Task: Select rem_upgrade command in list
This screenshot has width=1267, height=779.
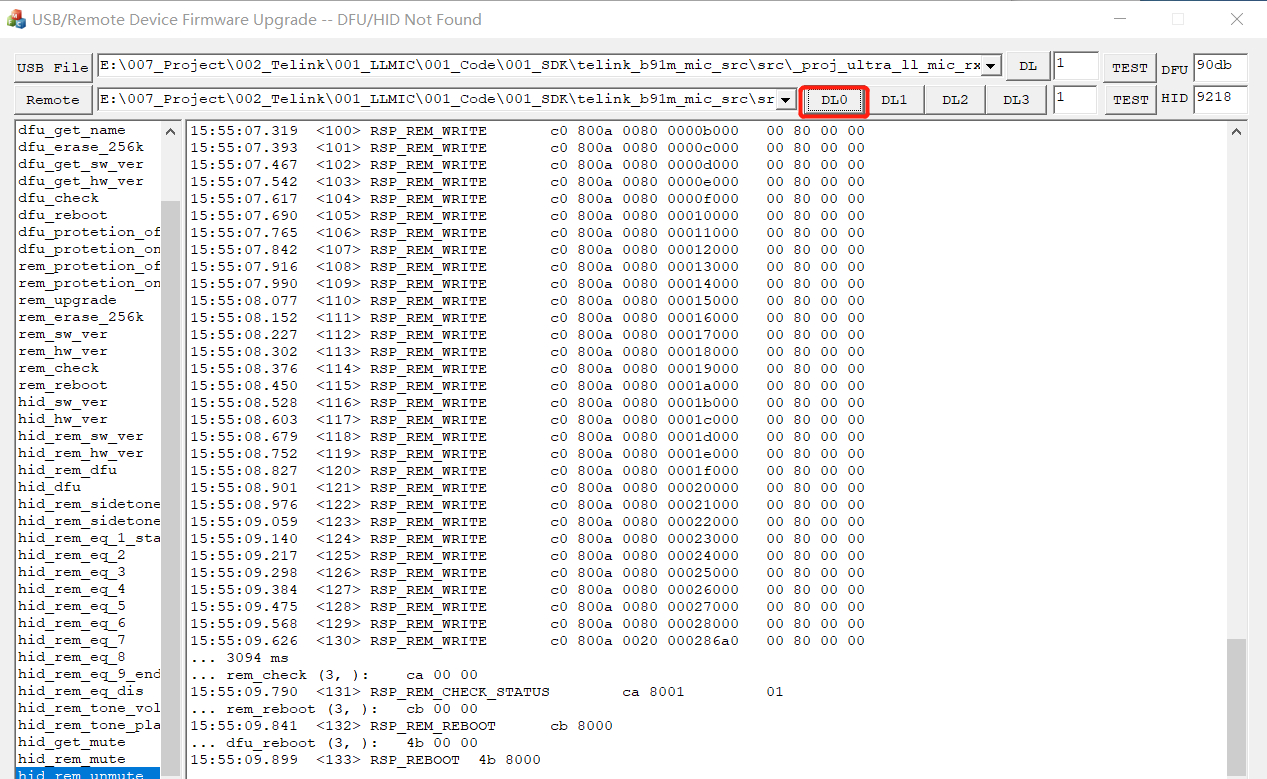Action: point(67,300)
